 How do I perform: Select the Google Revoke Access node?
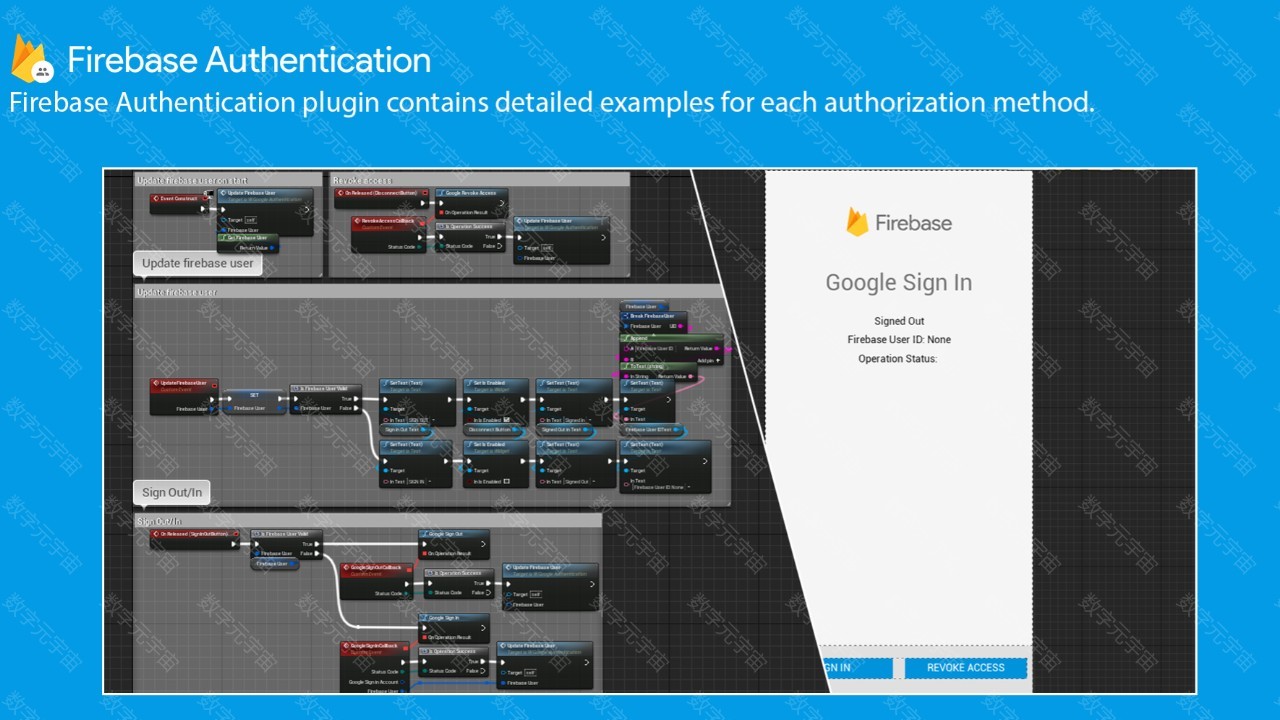(x=471, y=202)
